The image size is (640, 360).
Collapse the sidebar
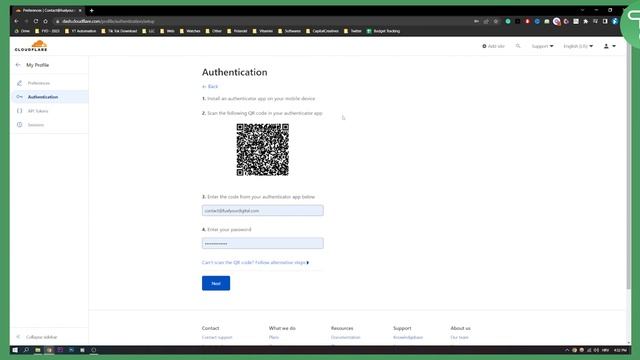[x=38, y=337]
